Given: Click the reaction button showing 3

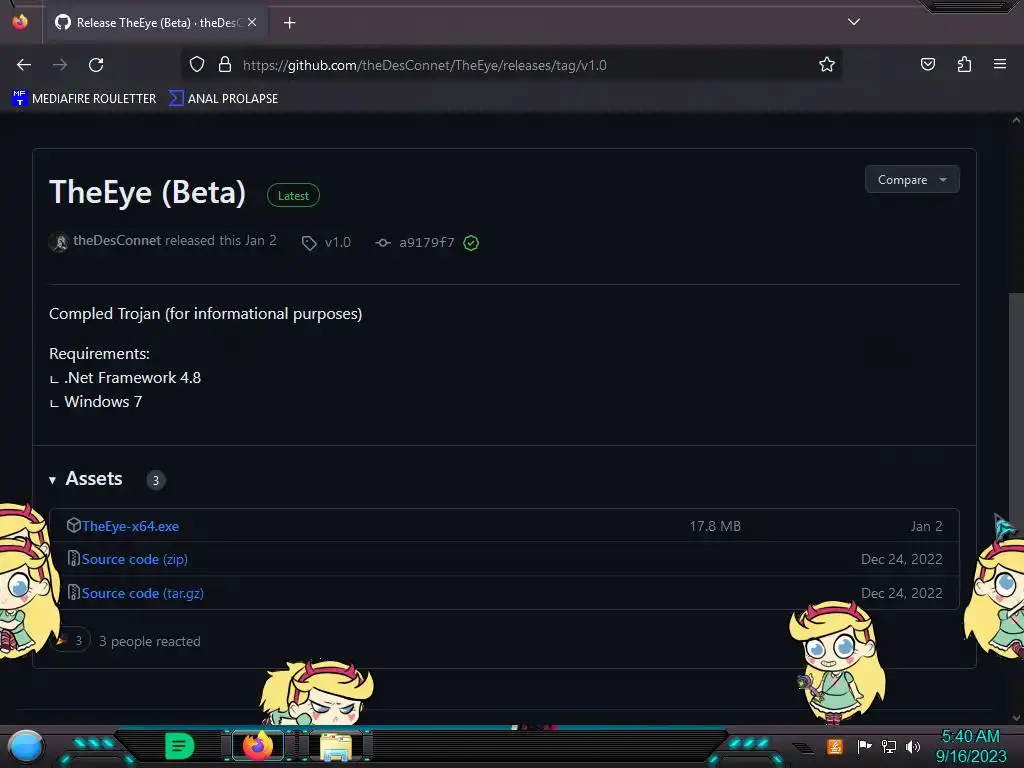Looking at the screenshot, I should (x=71, y=641).
